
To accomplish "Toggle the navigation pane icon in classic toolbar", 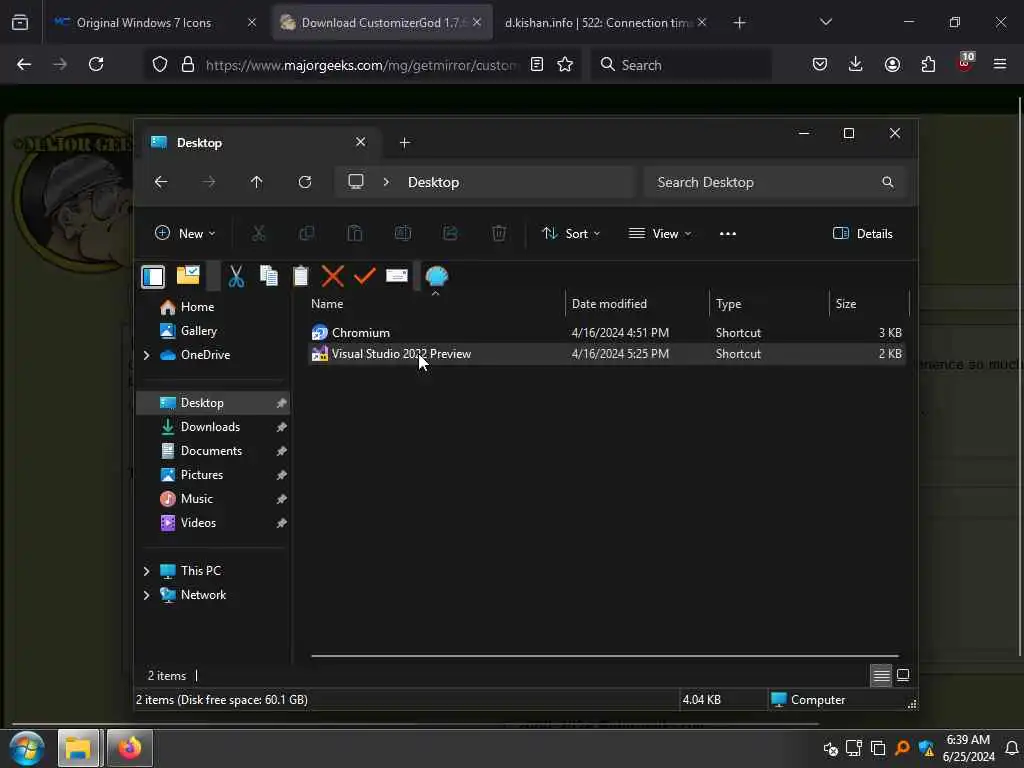I will click(153, 277).
